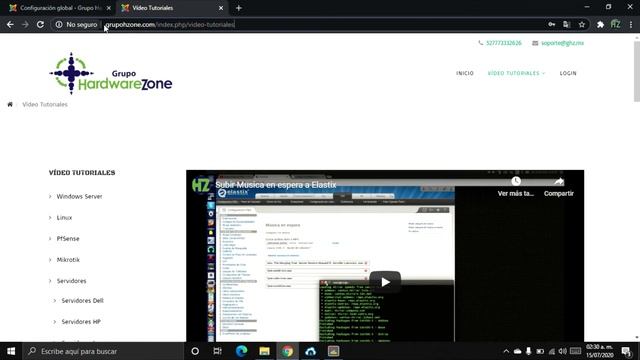640x360 pixels.
Task: Launch Microsoft Edge from taskbar
Action: pyautogui.click(x=241, y=351)
